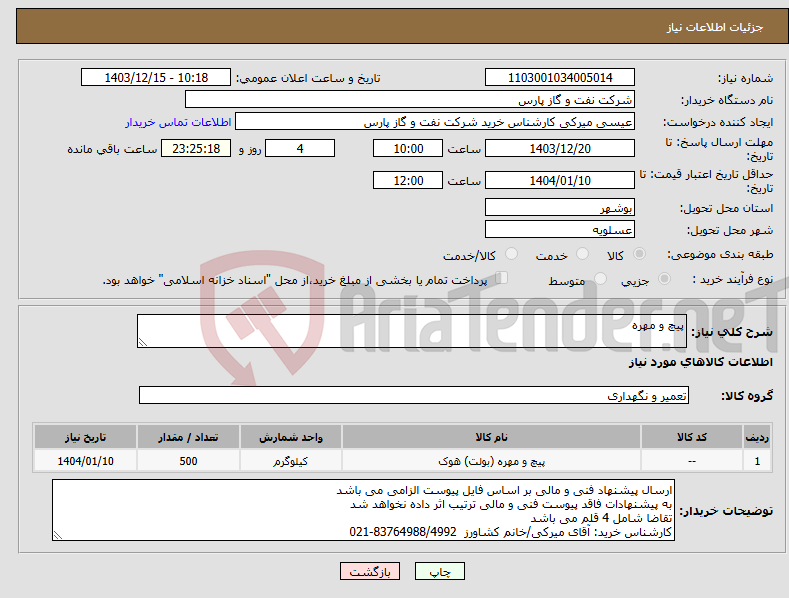Toggle the اسناد خزانه اسلامی payment checkbox

coord(502,278)
